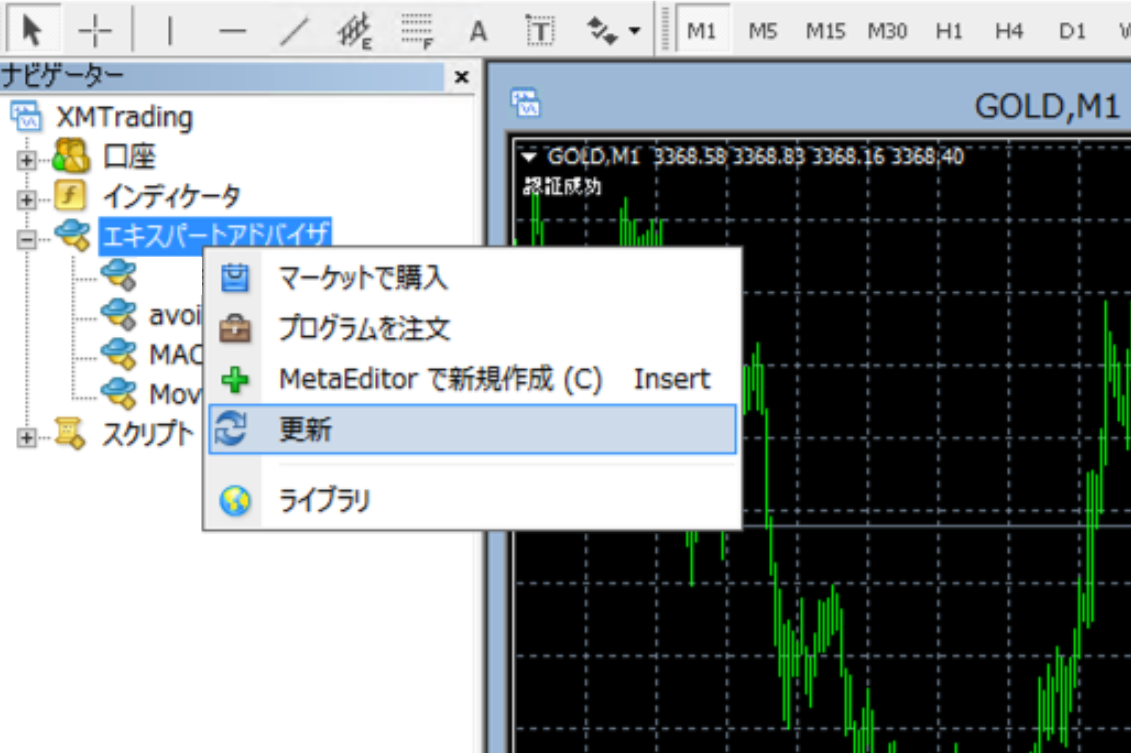Expand the スクリプト tree node
Viewport: 1131px width, 753px height.
point(27,436)
